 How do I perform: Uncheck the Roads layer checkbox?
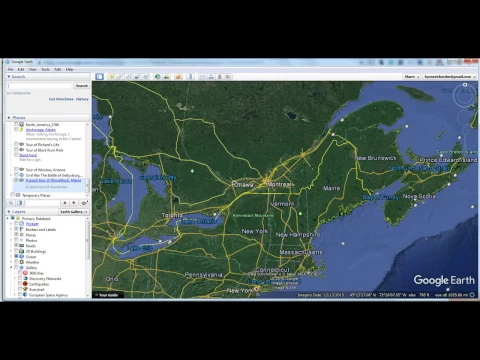(16, 246)
